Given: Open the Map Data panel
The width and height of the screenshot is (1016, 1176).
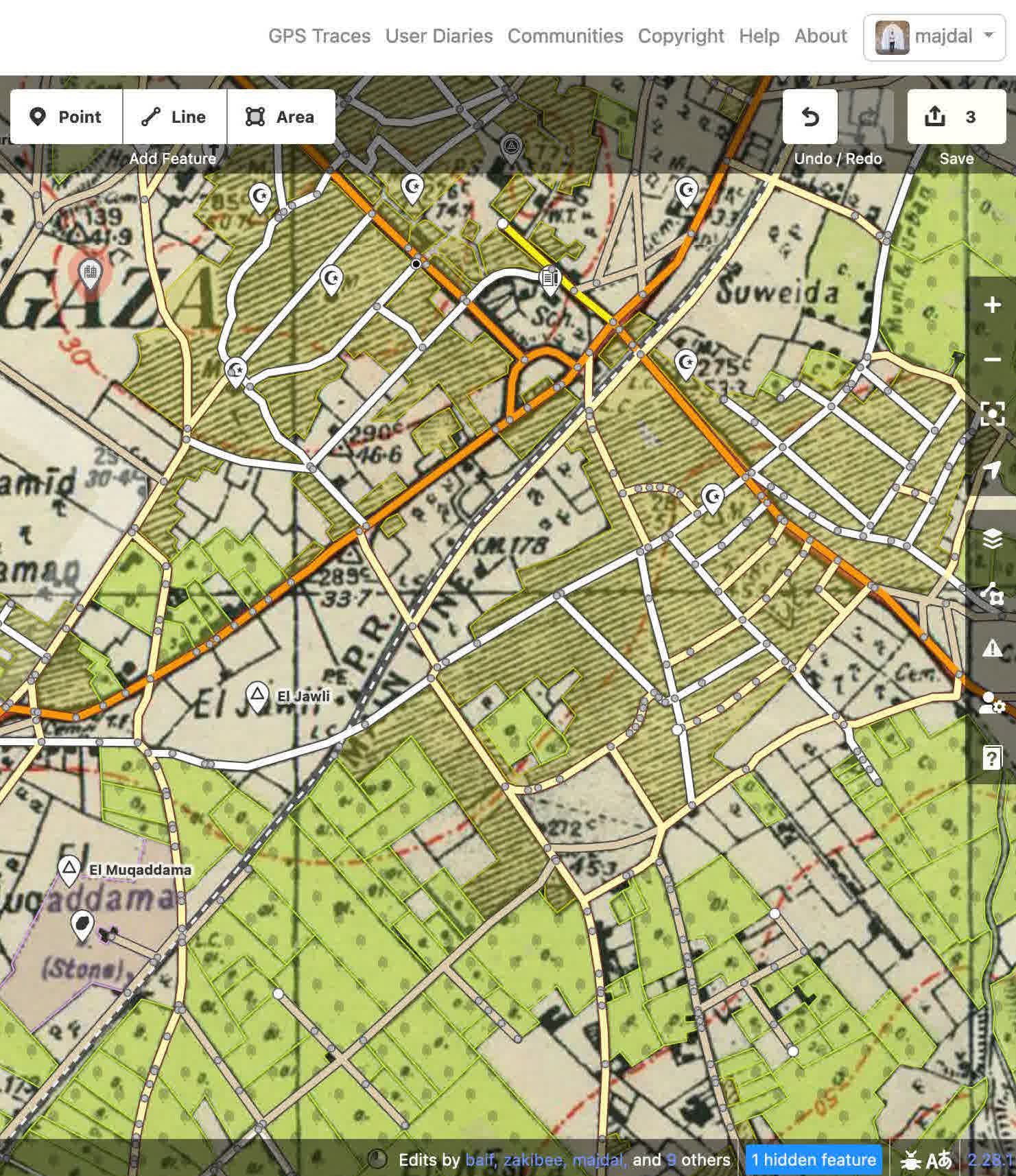Looking at the screenshot, I should pos(992,593).
